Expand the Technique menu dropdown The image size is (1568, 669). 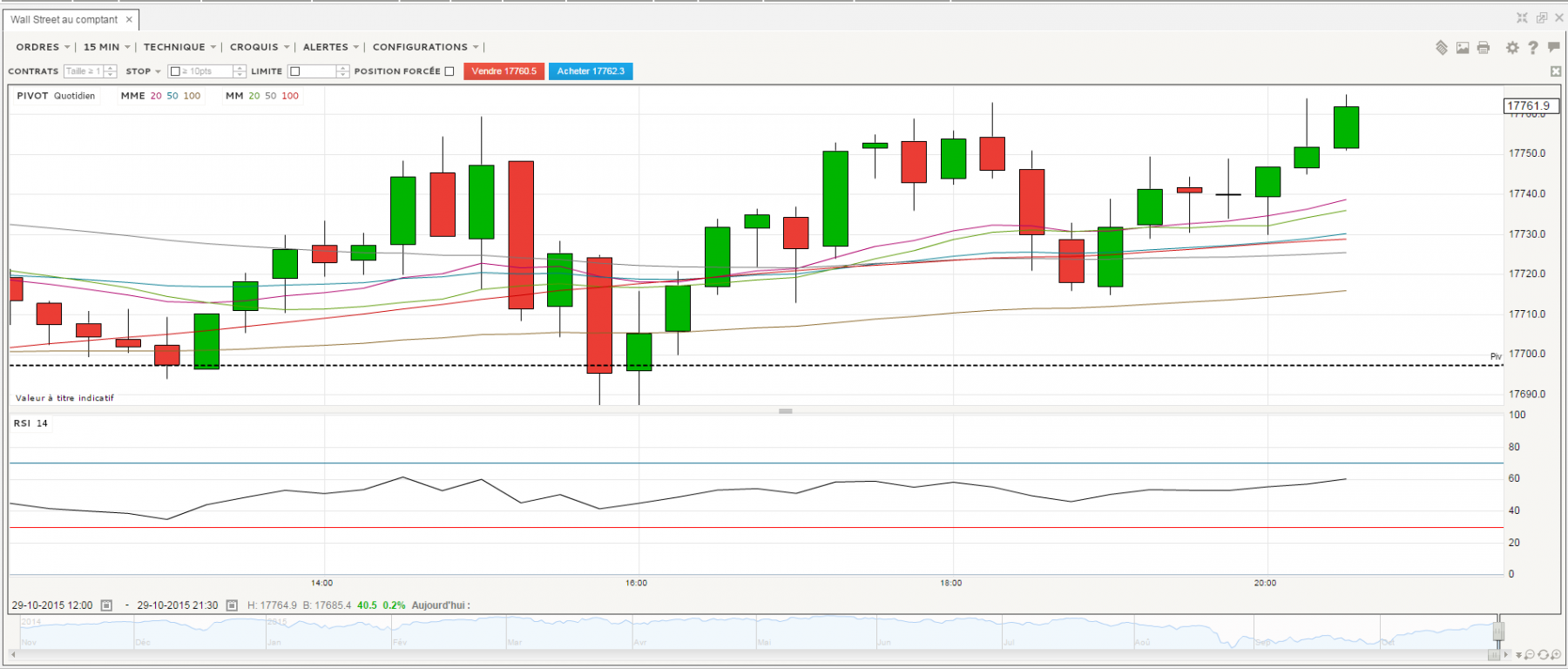pos(179,47)
